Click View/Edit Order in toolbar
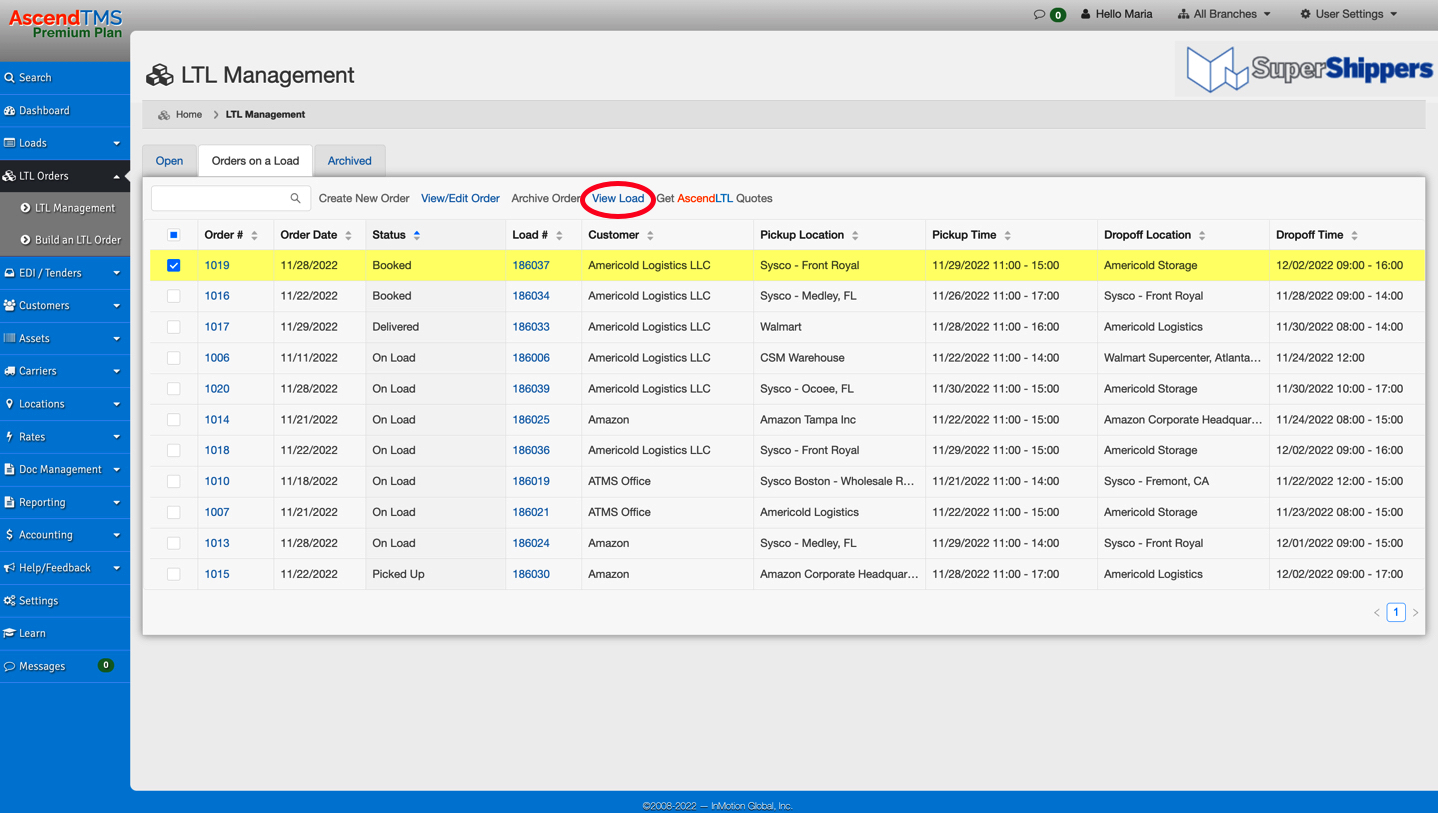The width and height of the screenshot is (1438, 813). (460, 198)
